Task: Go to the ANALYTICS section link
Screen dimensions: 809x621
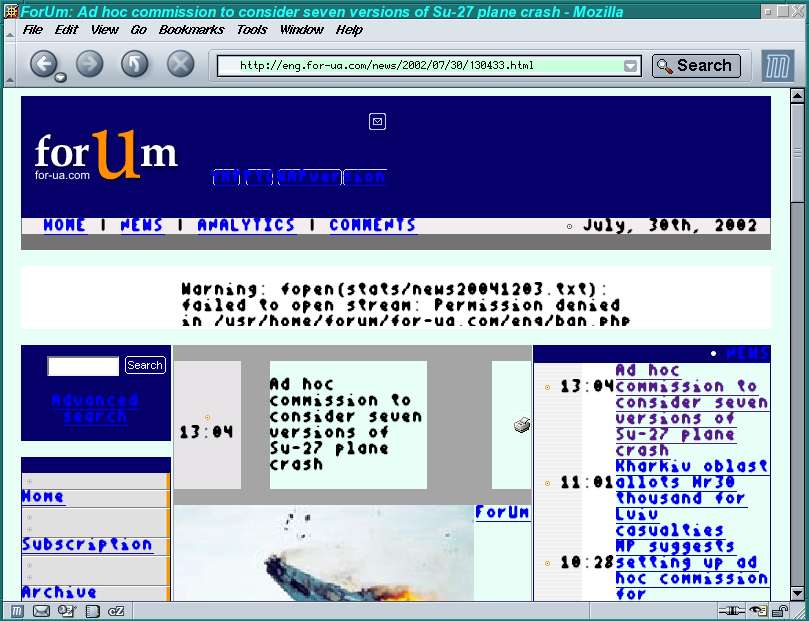Action: point(246,225)
